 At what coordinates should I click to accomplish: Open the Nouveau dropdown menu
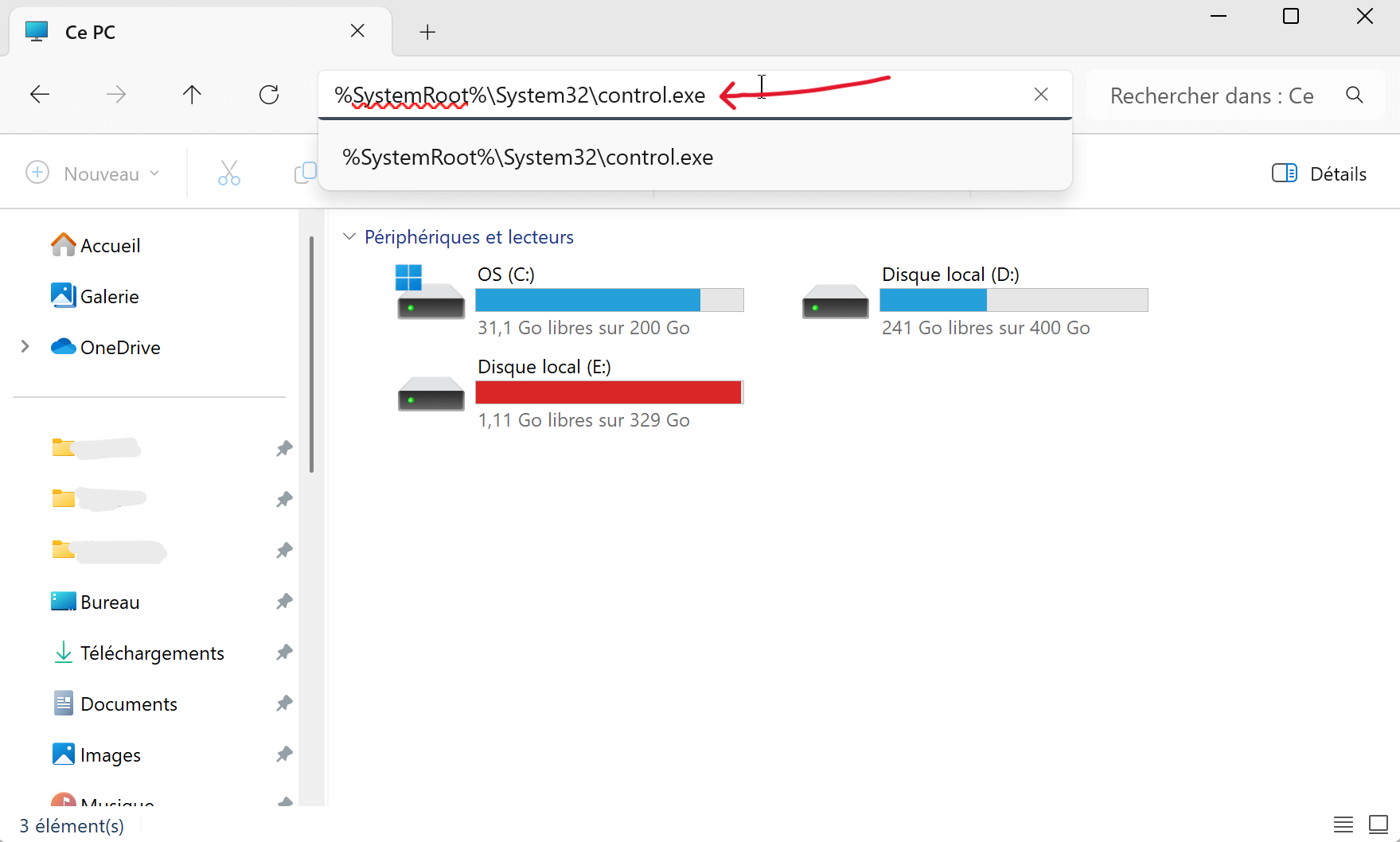tap(93, 173)
